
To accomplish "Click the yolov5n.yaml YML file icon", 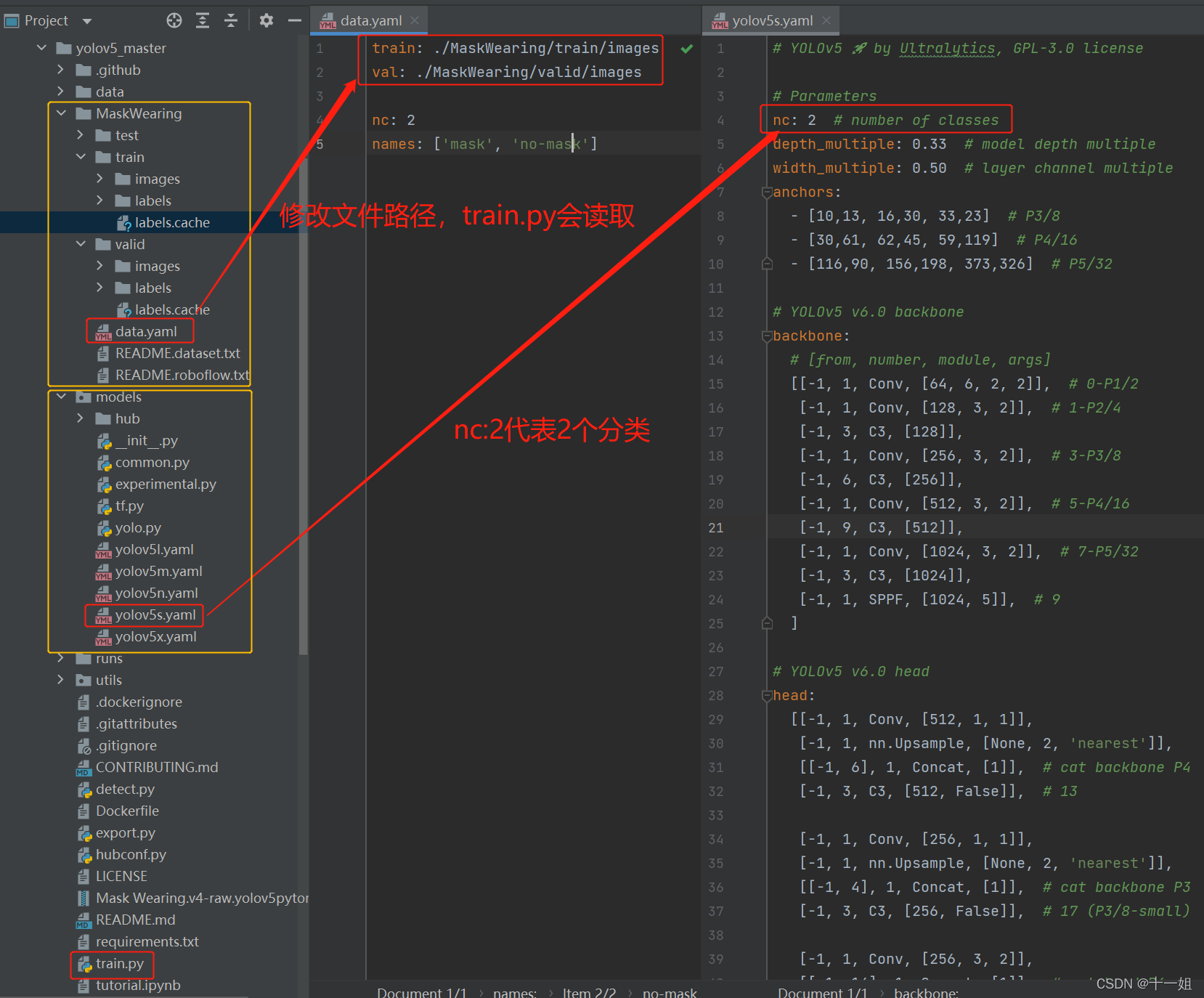I will (103, 593).
